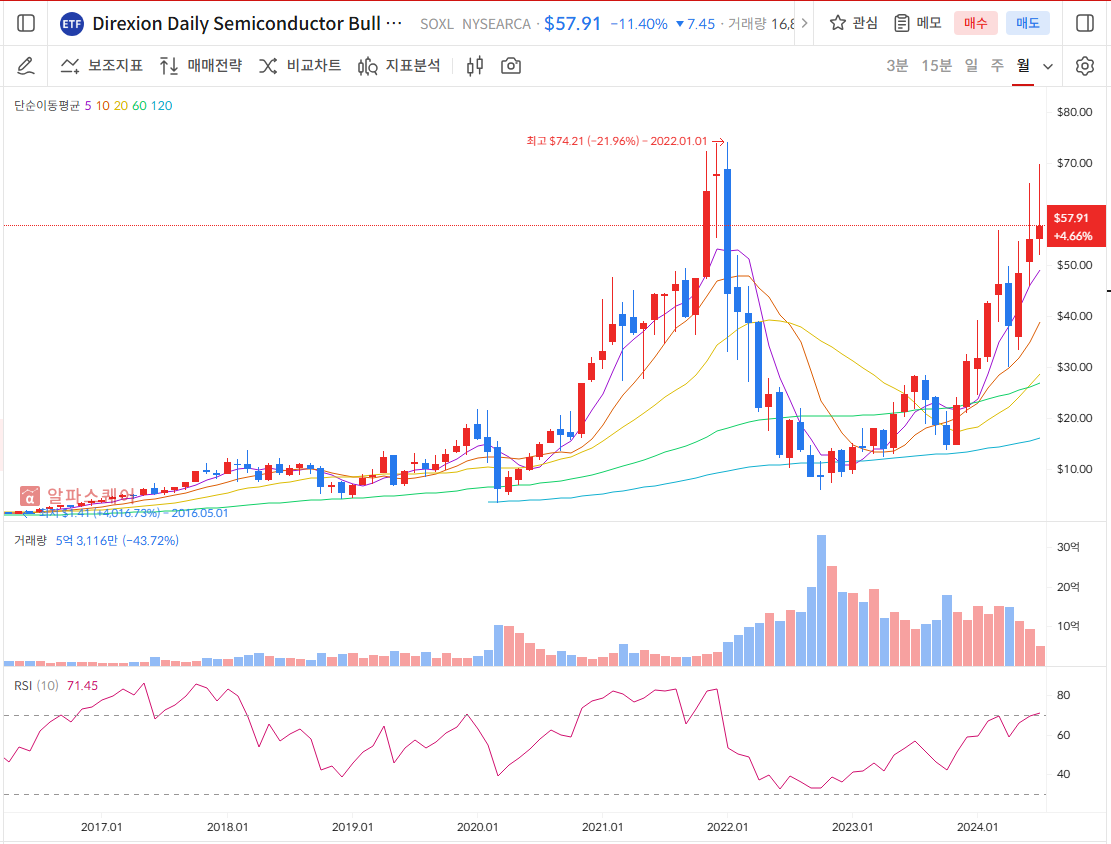The width and height of the screenshot is (1111, 844).
Task: Click the 30억 volume axis label
Action: click(1068, 547)
